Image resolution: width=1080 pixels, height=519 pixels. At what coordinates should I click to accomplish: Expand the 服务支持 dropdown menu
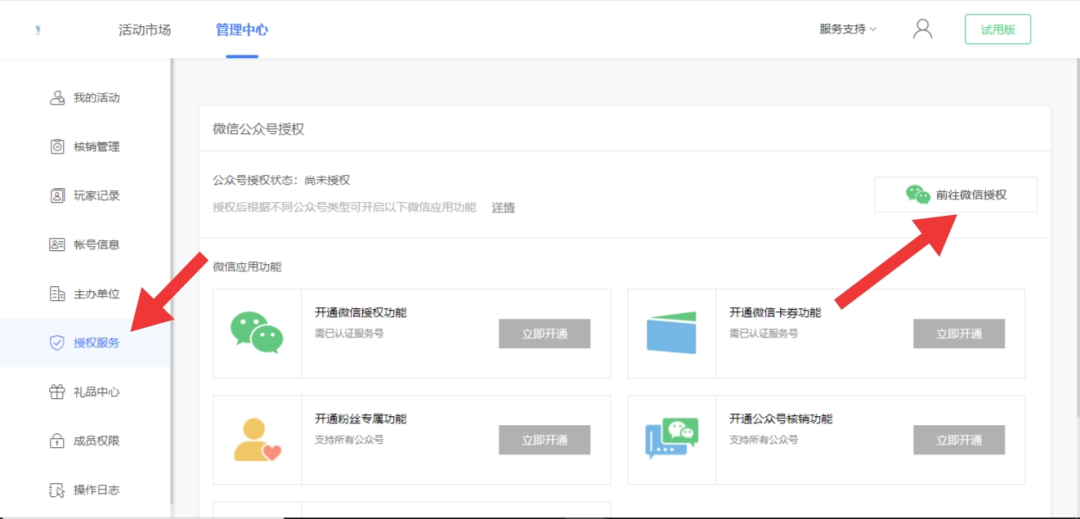pyautogui.click(x=847, y=29)
